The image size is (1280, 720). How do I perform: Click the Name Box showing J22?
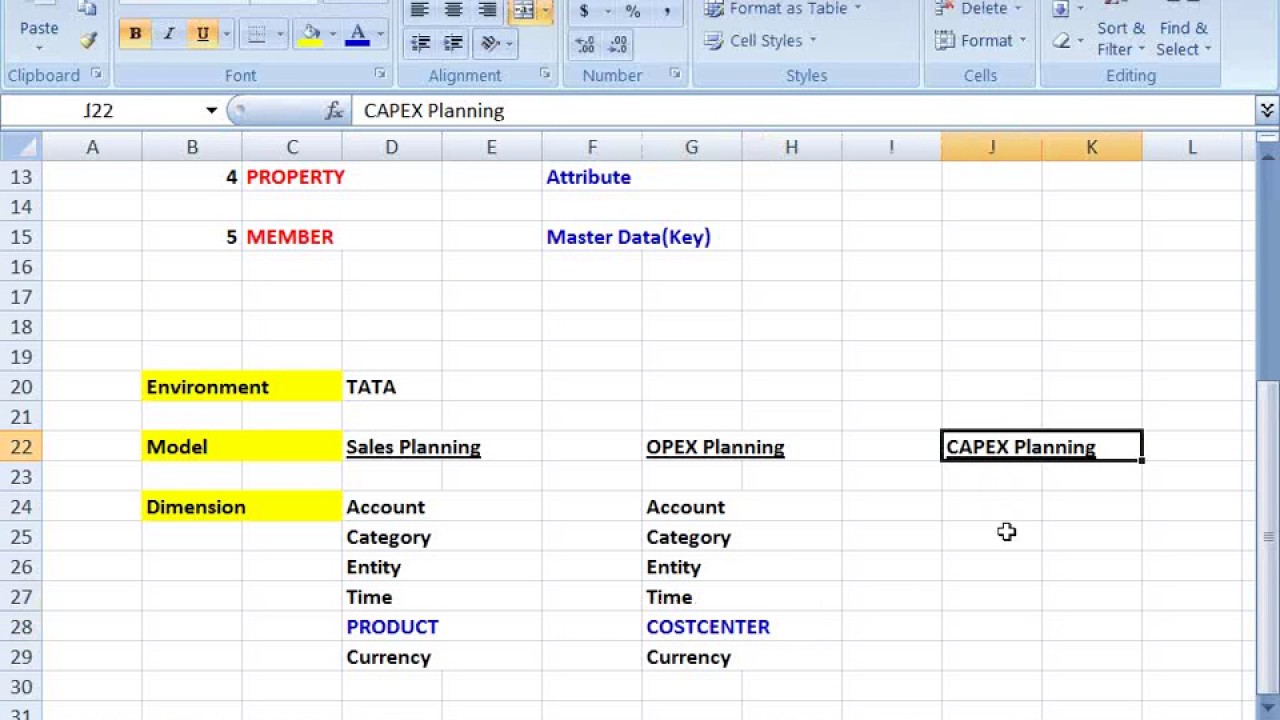100,111
